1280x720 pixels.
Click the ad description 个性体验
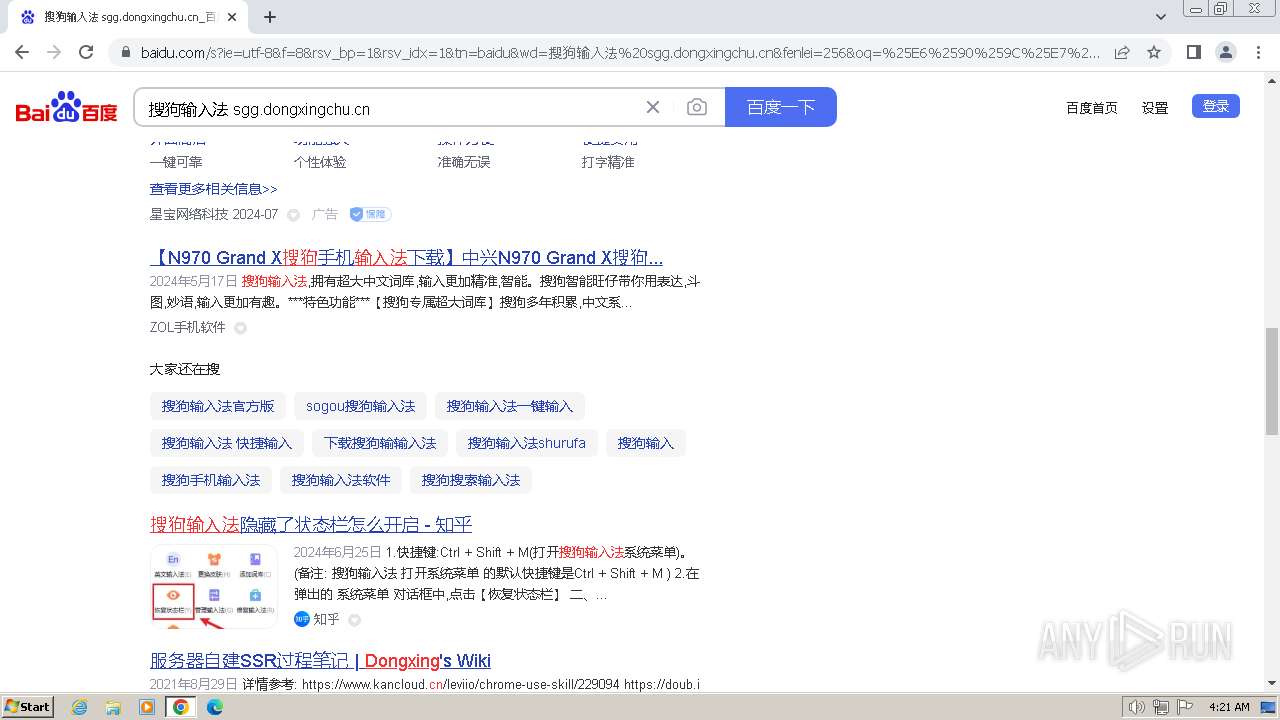click(x=320, y=162)
